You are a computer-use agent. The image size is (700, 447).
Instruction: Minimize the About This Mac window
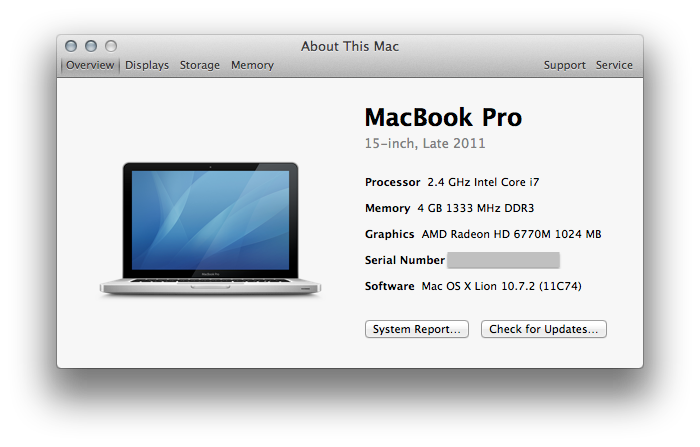click(91, 46)
